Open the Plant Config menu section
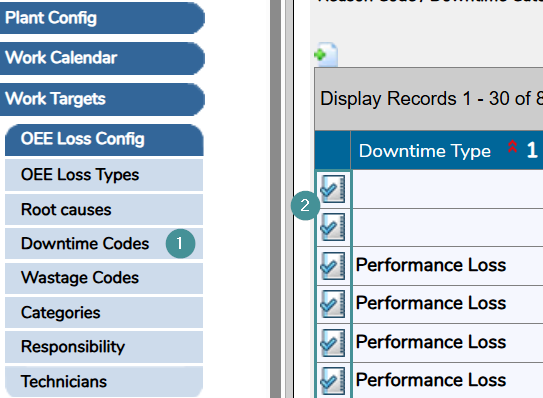 (x=102, y=18)
